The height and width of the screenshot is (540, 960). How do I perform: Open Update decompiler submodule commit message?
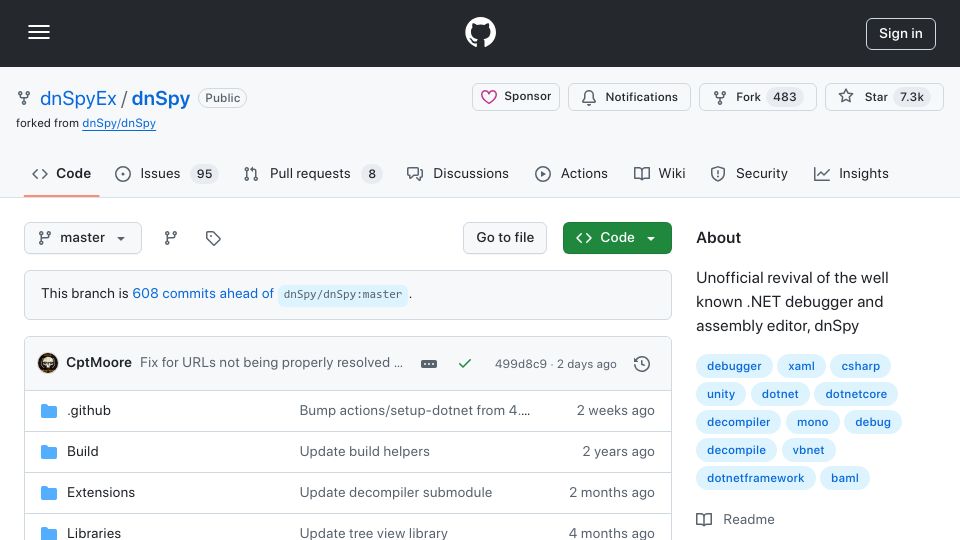pyautogui.click(x=396, y=493)
